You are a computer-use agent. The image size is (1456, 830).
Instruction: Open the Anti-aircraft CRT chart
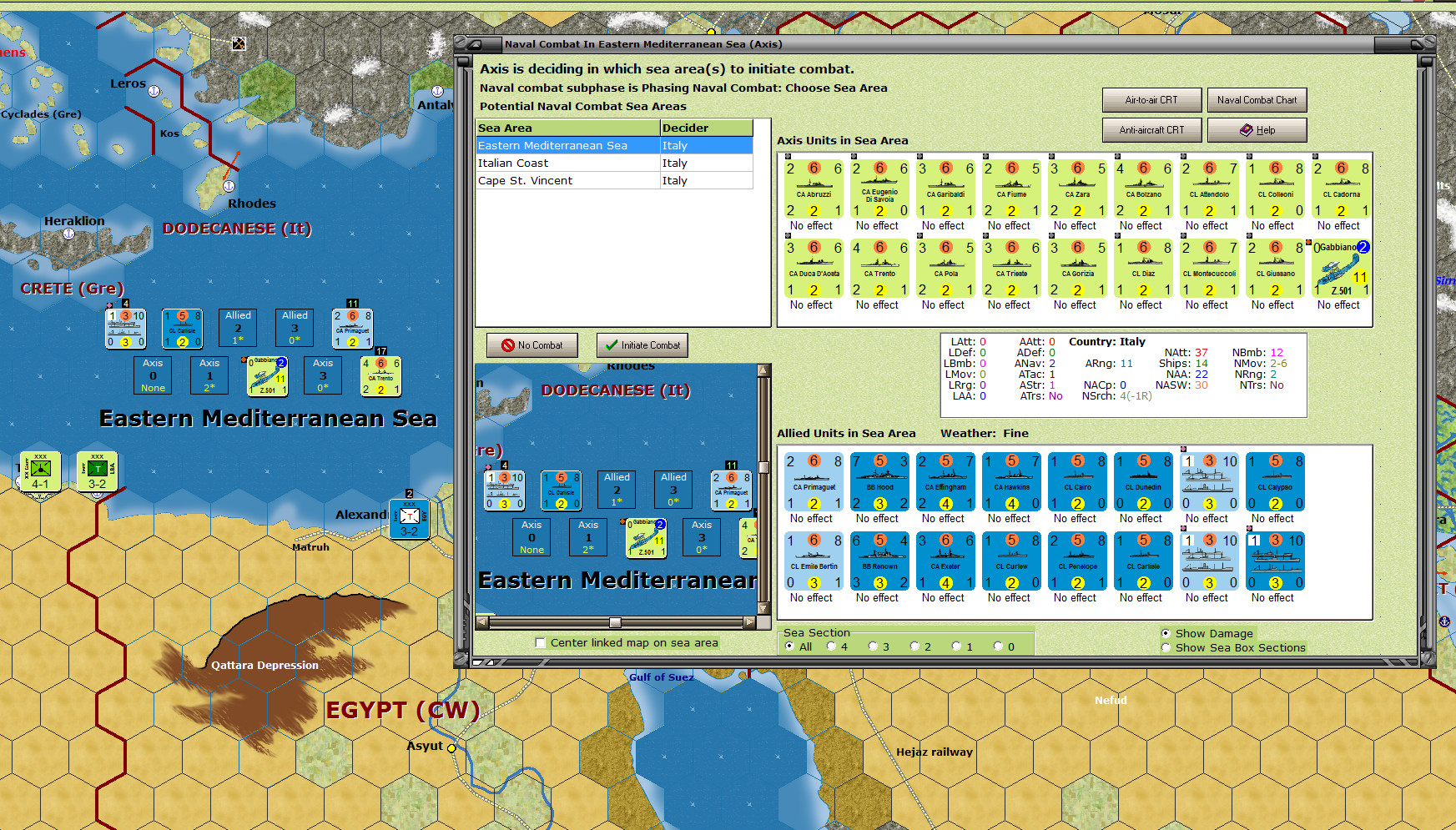[1151, 130]
